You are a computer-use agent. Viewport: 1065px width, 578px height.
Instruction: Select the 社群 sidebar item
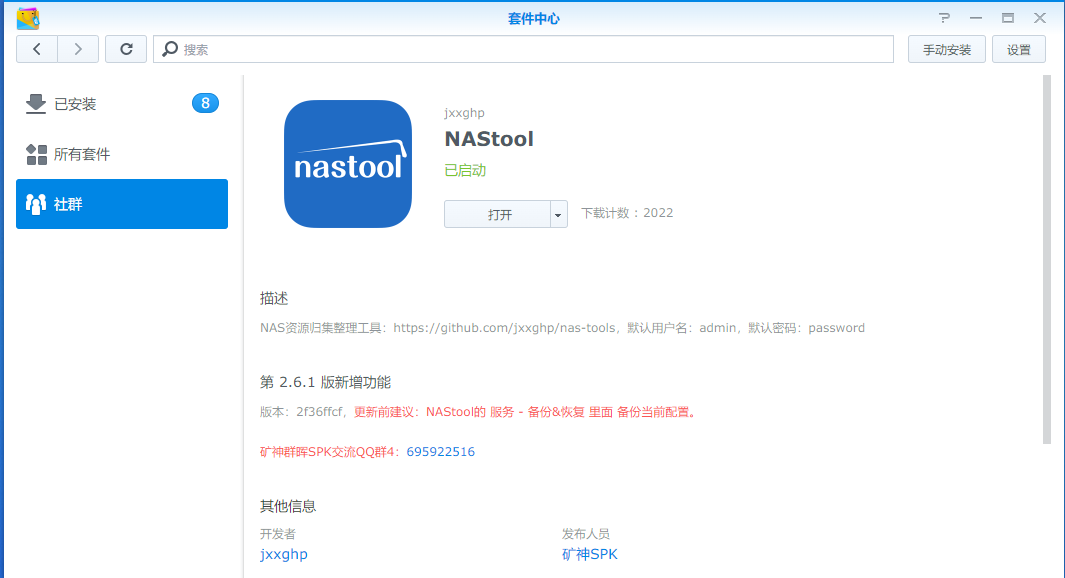point(122,204)
